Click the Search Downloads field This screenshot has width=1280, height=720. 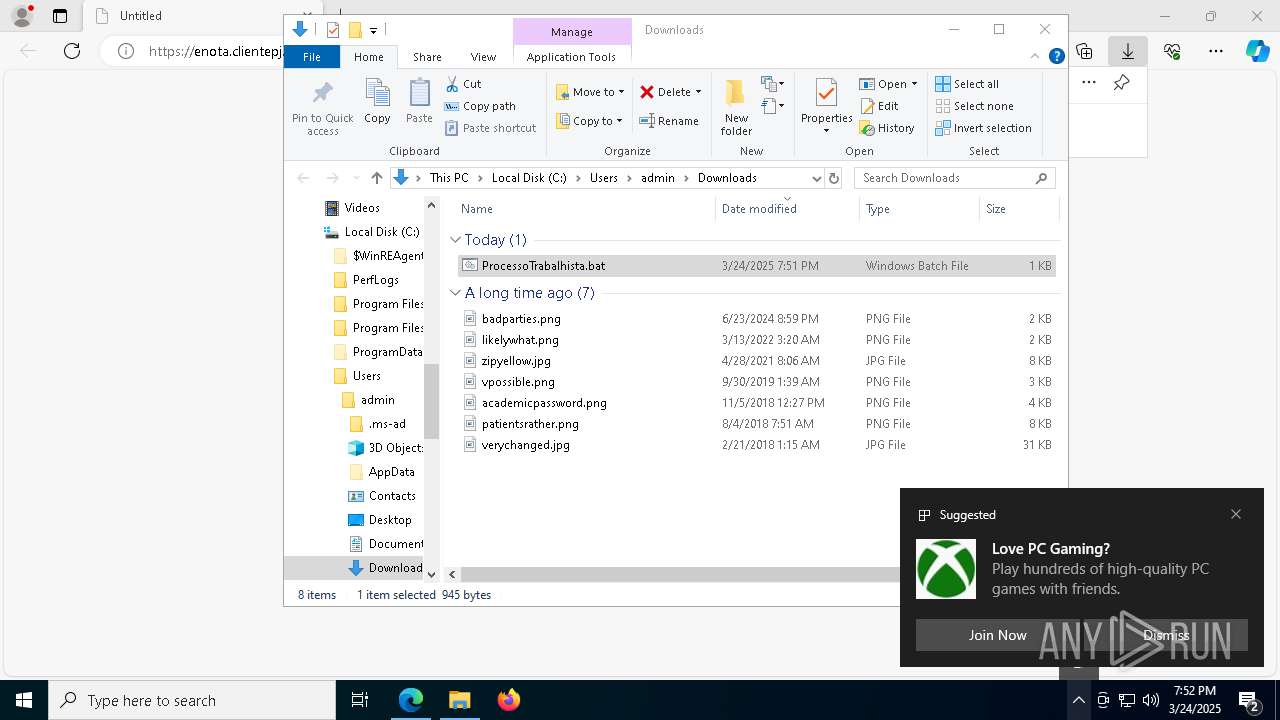click(954, 178)
